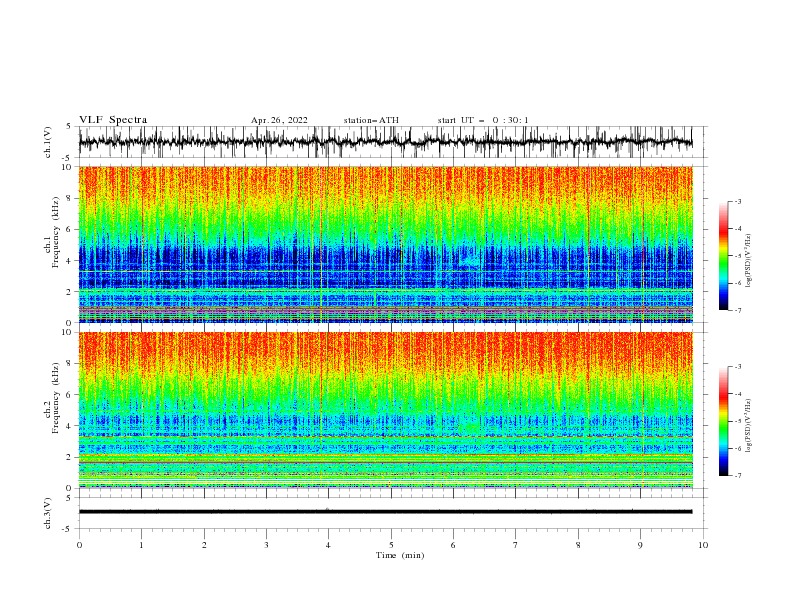Click the time axis tick label "9"
The height and width of the screenshot is (612, 792).
pyautogui.click(x=640, y=545)
